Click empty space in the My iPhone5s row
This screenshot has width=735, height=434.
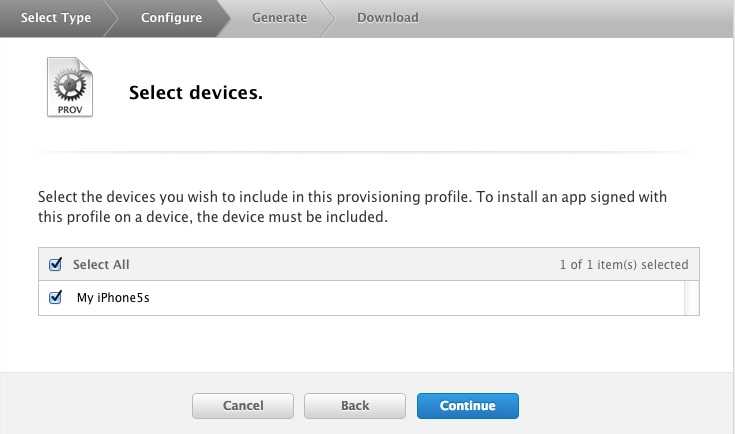[400, 298]
